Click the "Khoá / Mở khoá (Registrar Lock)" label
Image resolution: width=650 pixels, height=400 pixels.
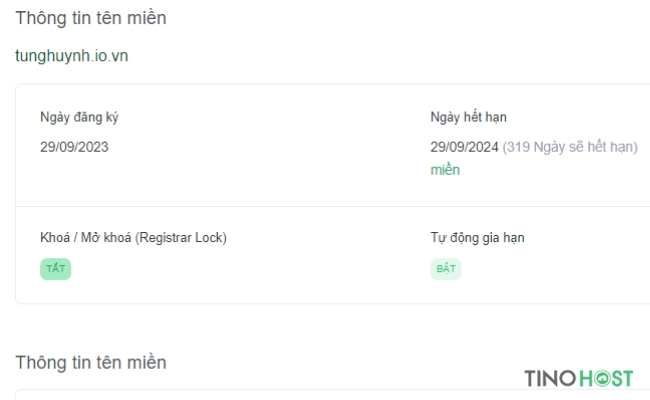133,238
